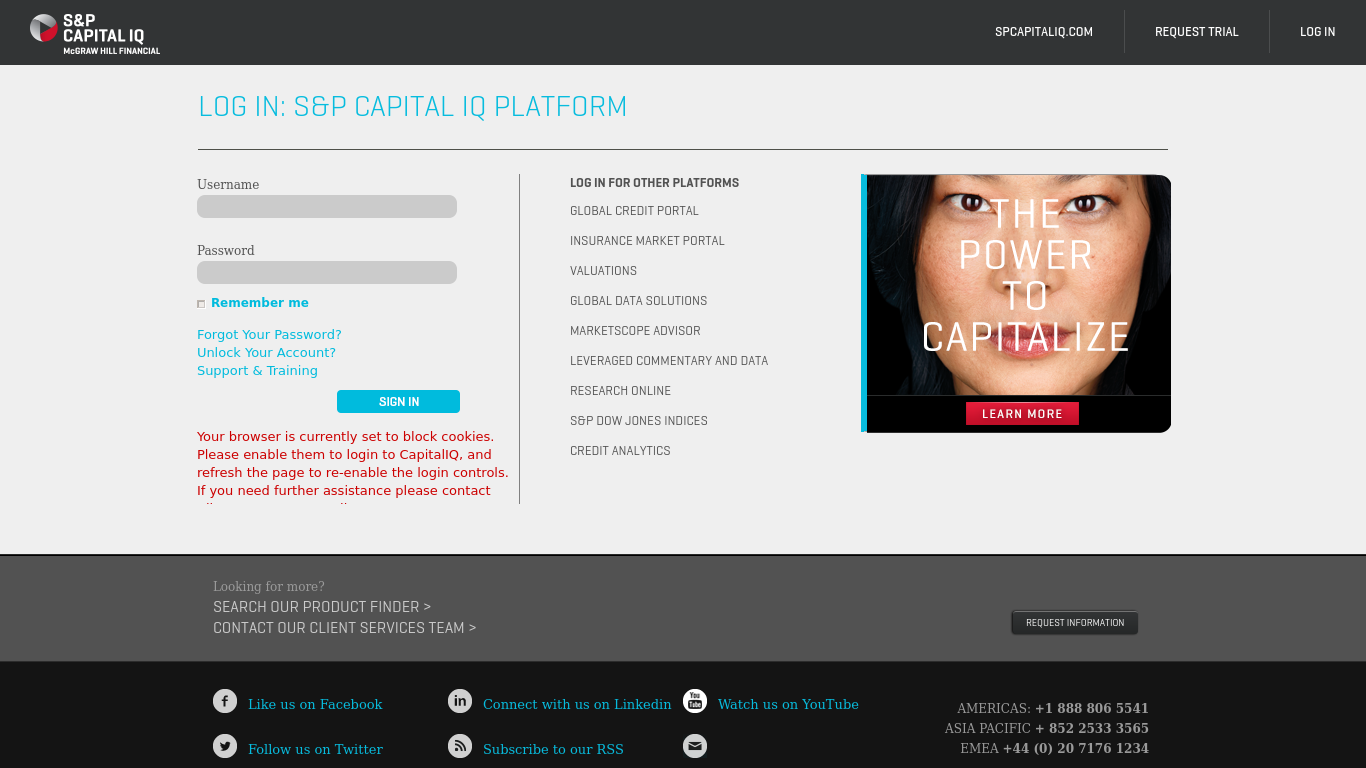Click the Learn More banner button
The image size is (1366, 768).
click(1022, 414)
